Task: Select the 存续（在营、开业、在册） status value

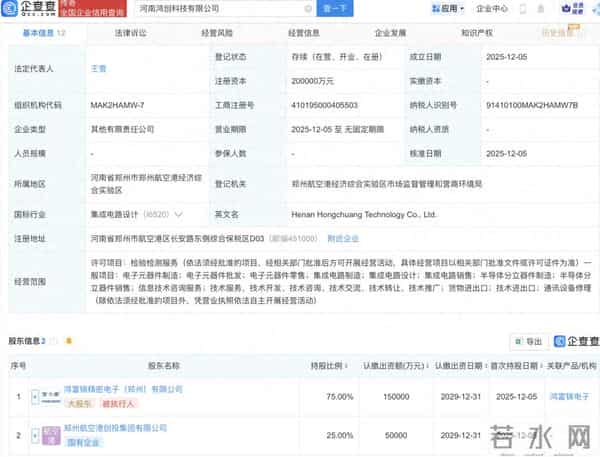Action: point(337,57)
